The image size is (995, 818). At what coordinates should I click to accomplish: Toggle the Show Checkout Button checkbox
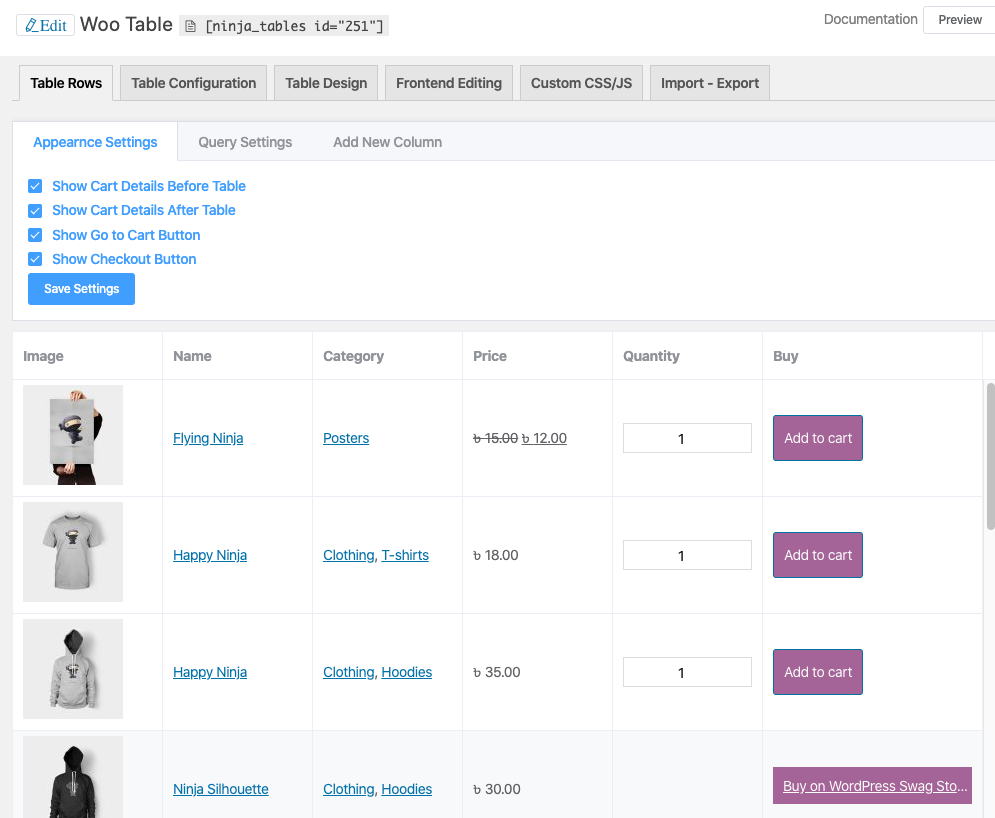(x=35, y=259)
